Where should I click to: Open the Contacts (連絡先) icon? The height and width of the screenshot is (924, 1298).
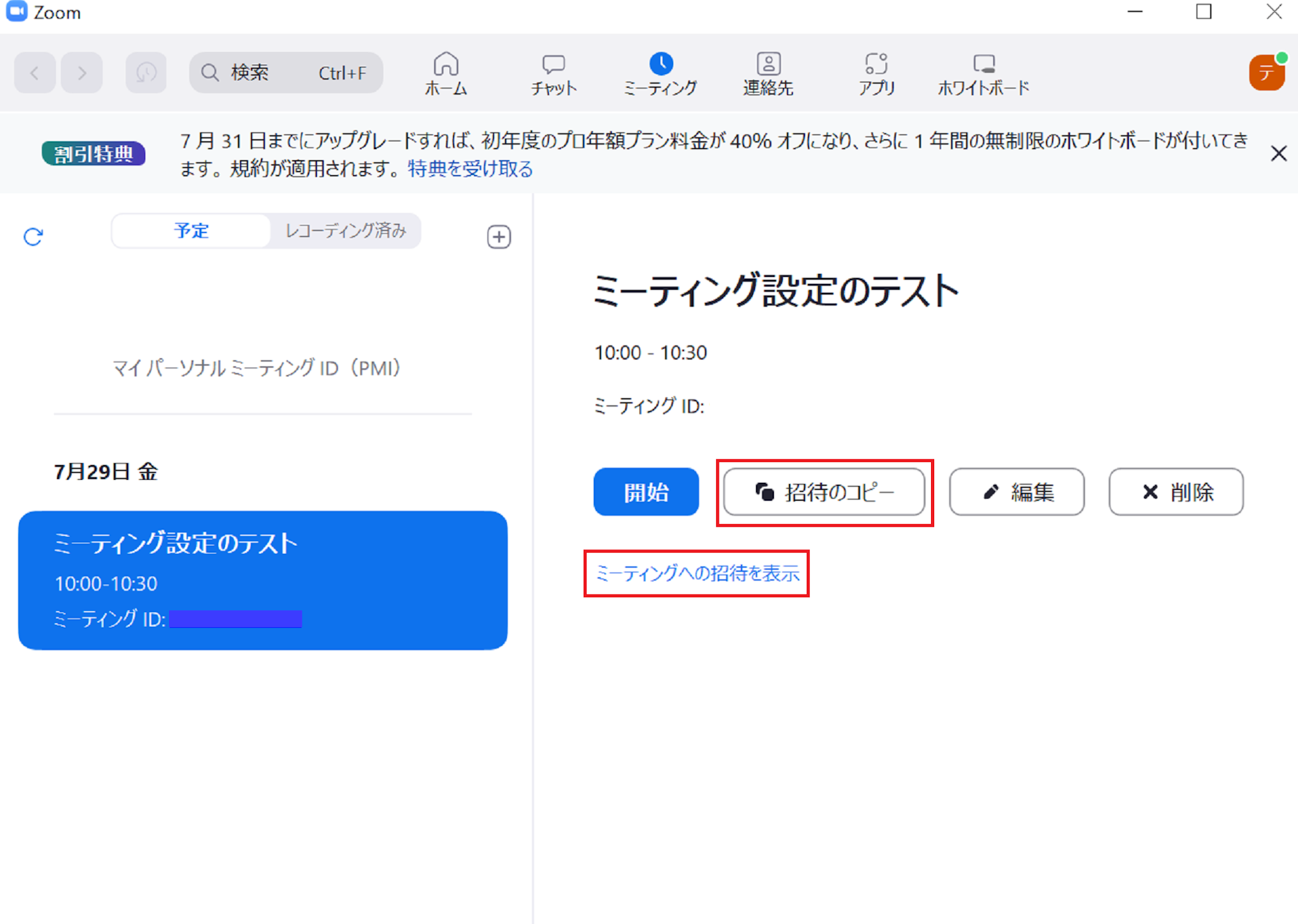coord(768,64)
